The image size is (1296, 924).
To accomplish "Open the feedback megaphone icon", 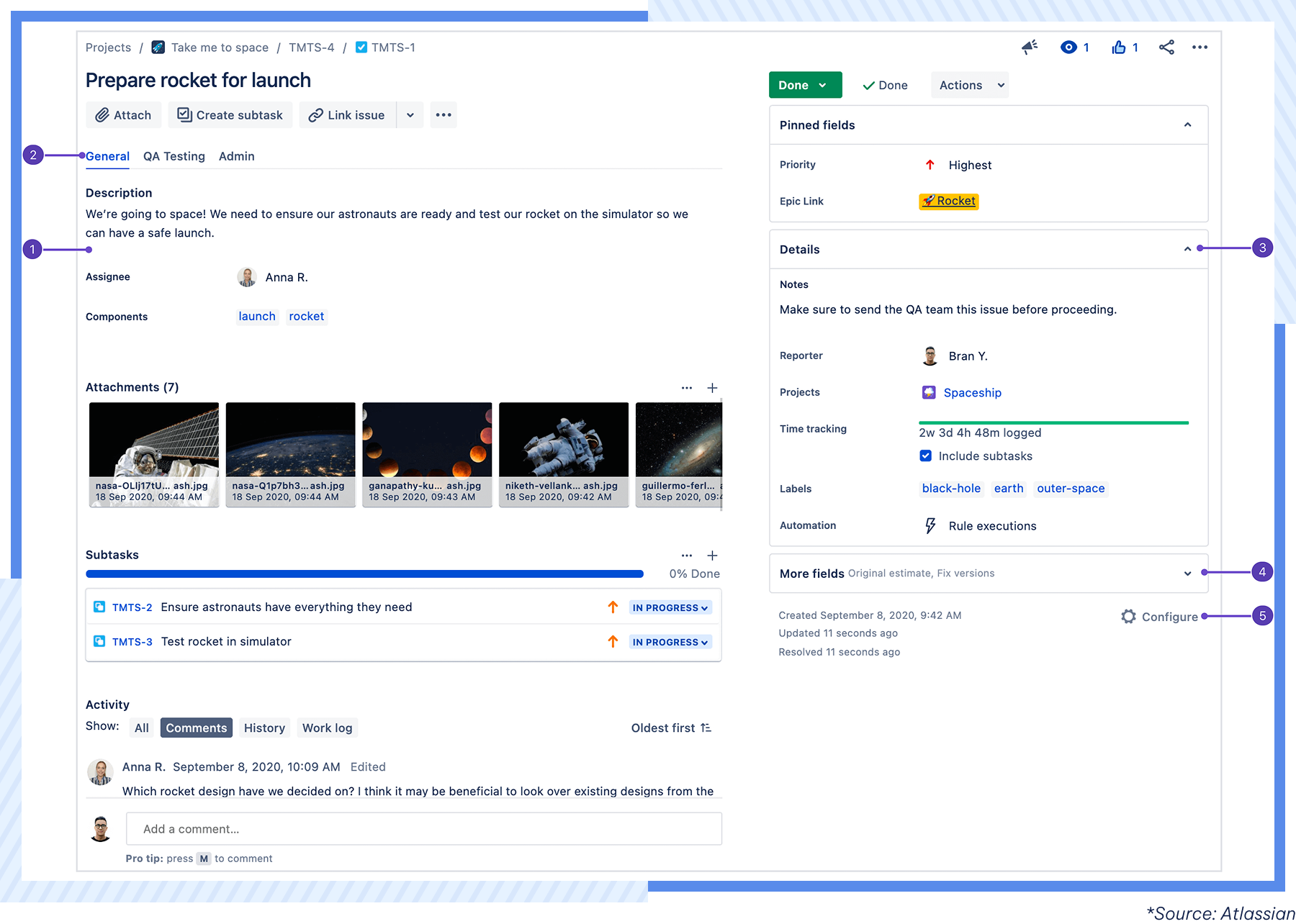I will (1030, 47).
